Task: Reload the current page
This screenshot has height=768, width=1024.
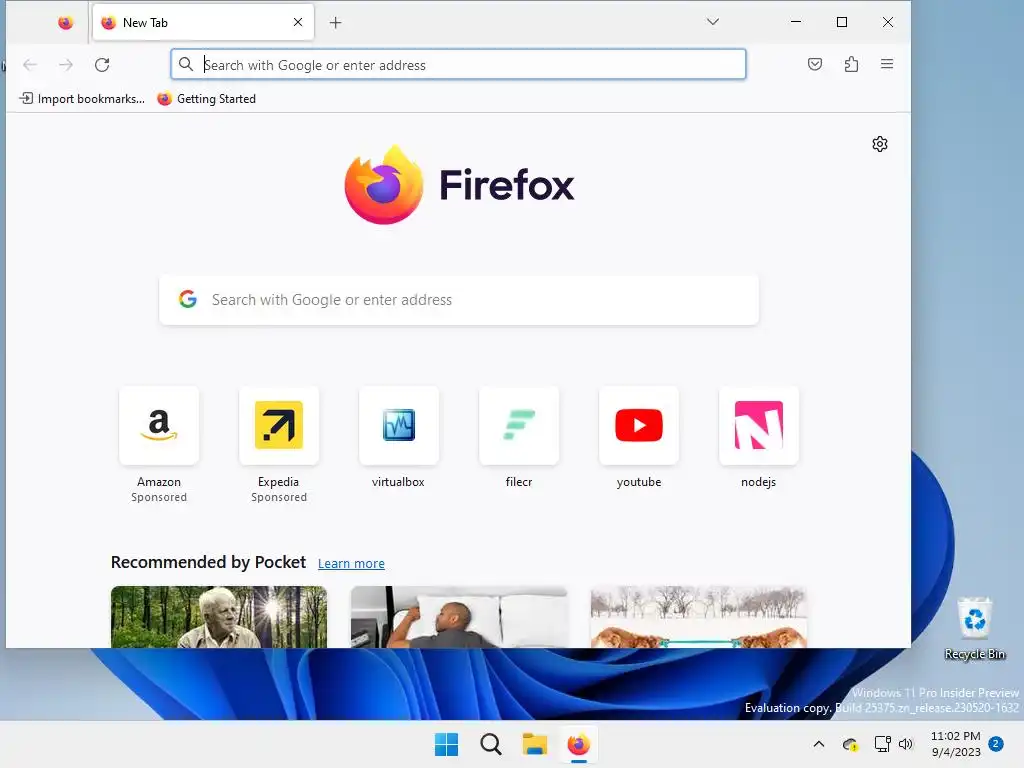Action: pyautogui.click(x=102, y=65)
